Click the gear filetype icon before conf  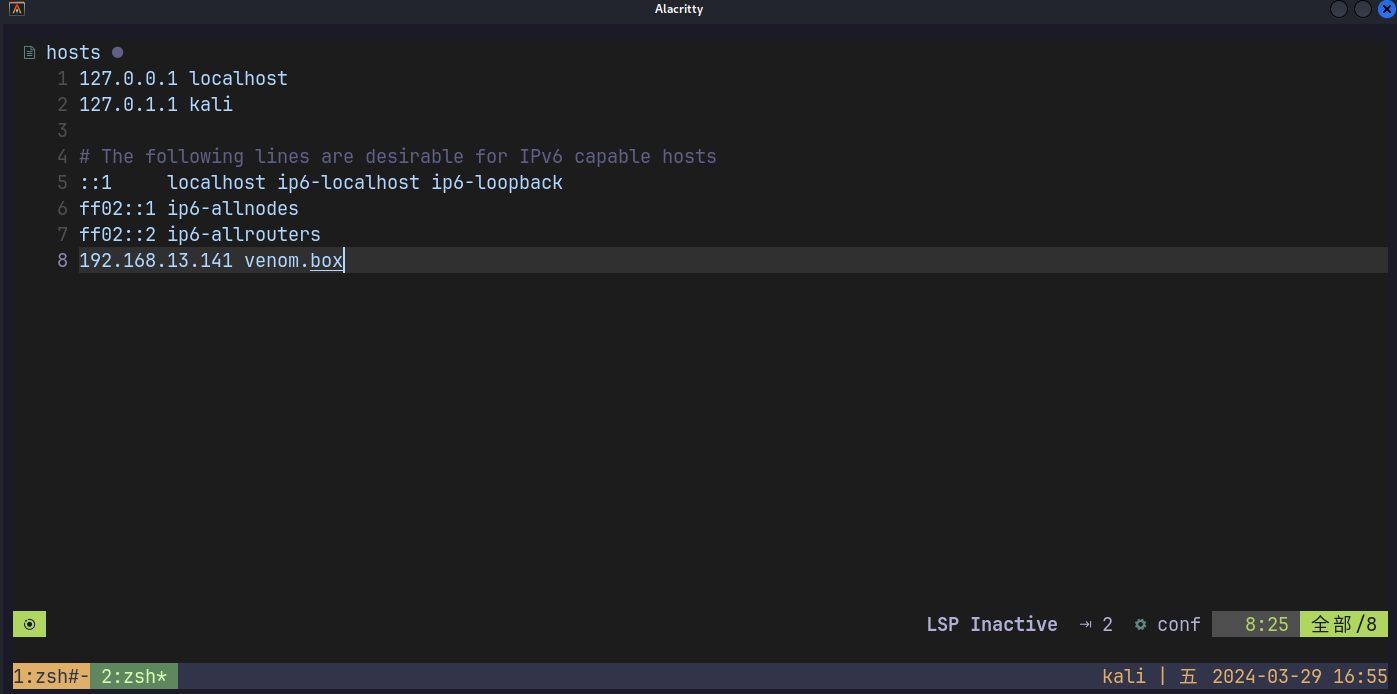pos(1140,625)
